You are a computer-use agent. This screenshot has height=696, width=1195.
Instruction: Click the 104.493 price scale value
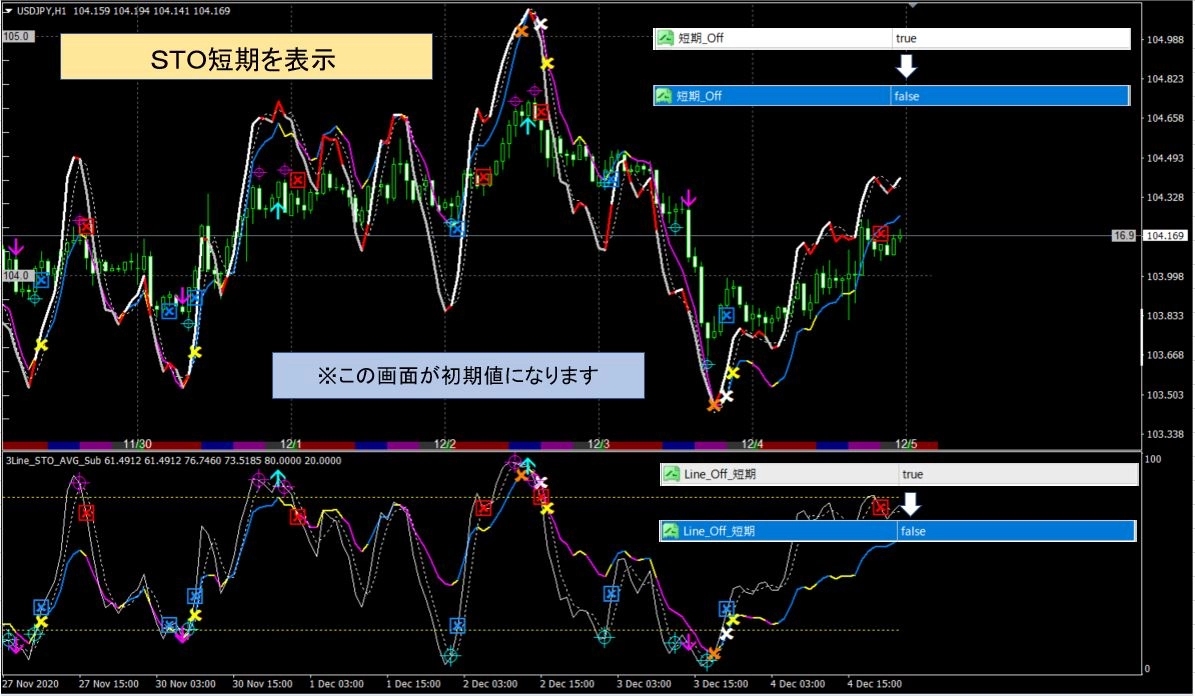tap(1165, 159)
